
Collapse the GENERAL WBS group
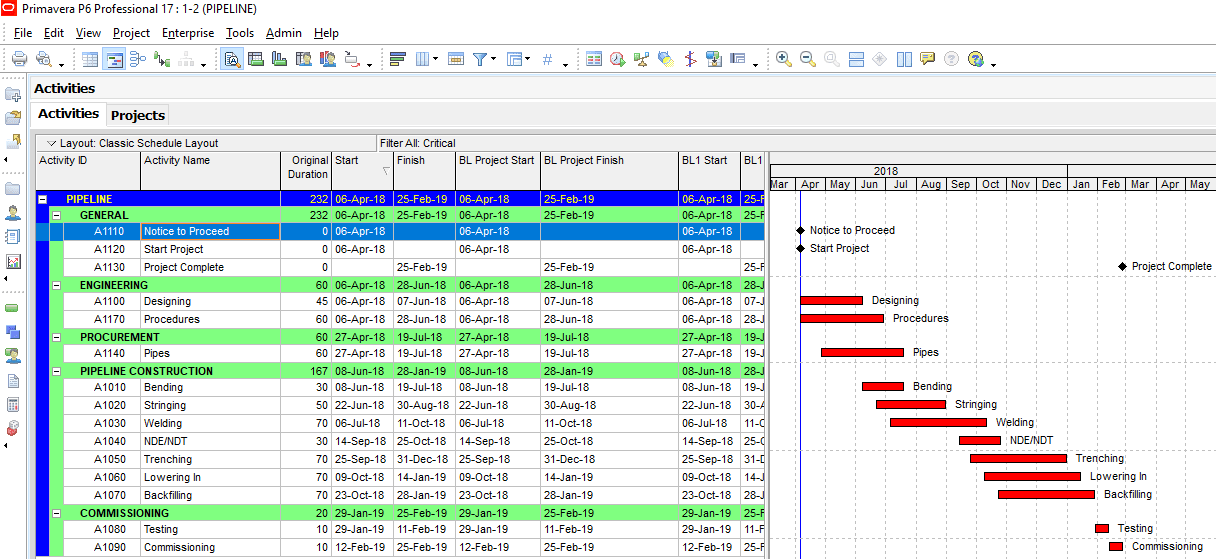point(56,215)
